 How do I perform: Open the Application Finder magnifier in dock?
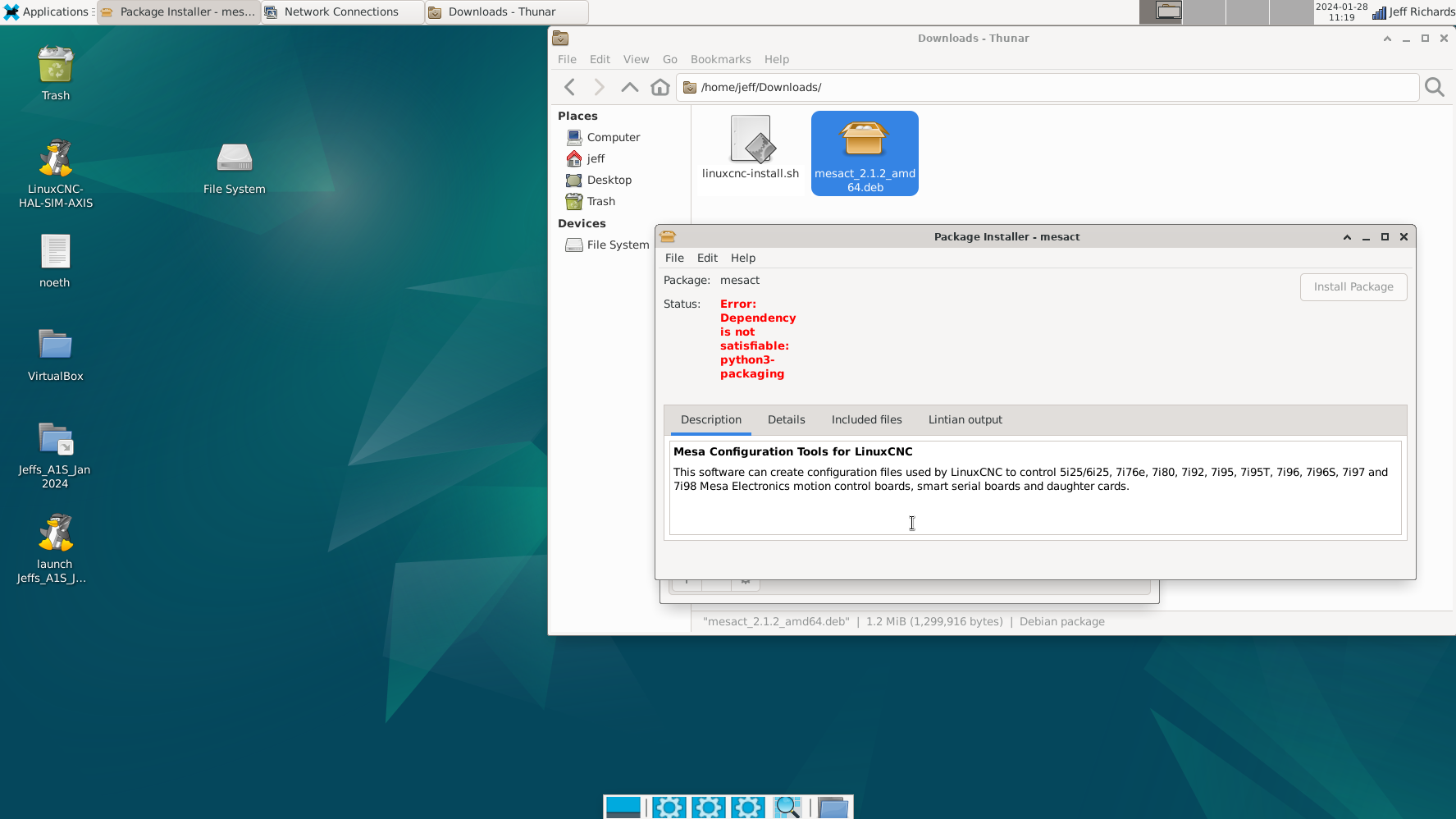(x=787, y=808)
